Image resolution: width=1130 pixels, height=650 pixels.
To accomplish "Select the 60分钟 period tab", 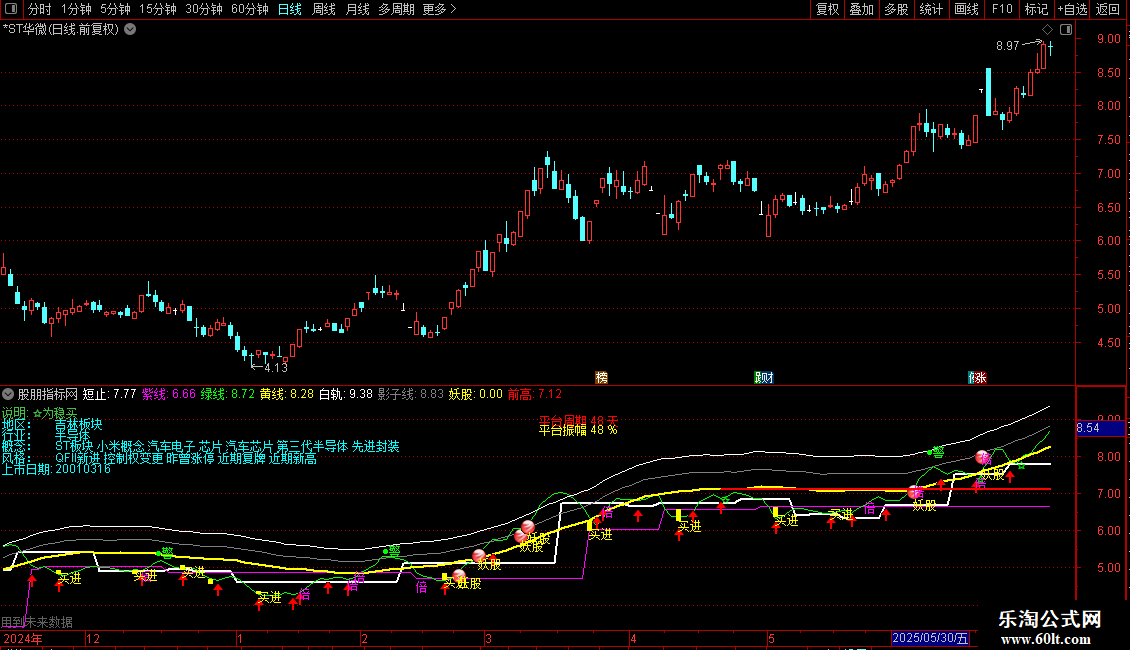I will tap(250, 9).
